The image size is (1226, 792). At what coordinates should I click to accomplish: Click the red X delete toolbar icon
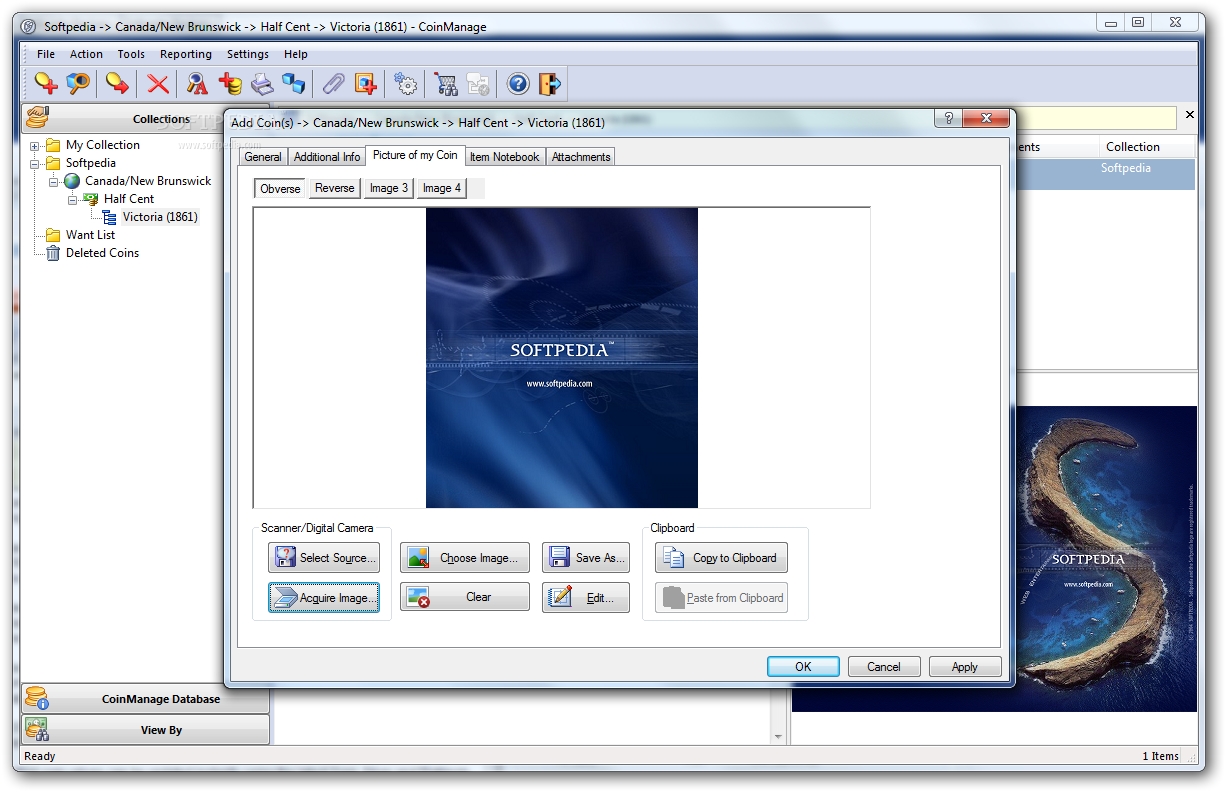pos(158,83)
